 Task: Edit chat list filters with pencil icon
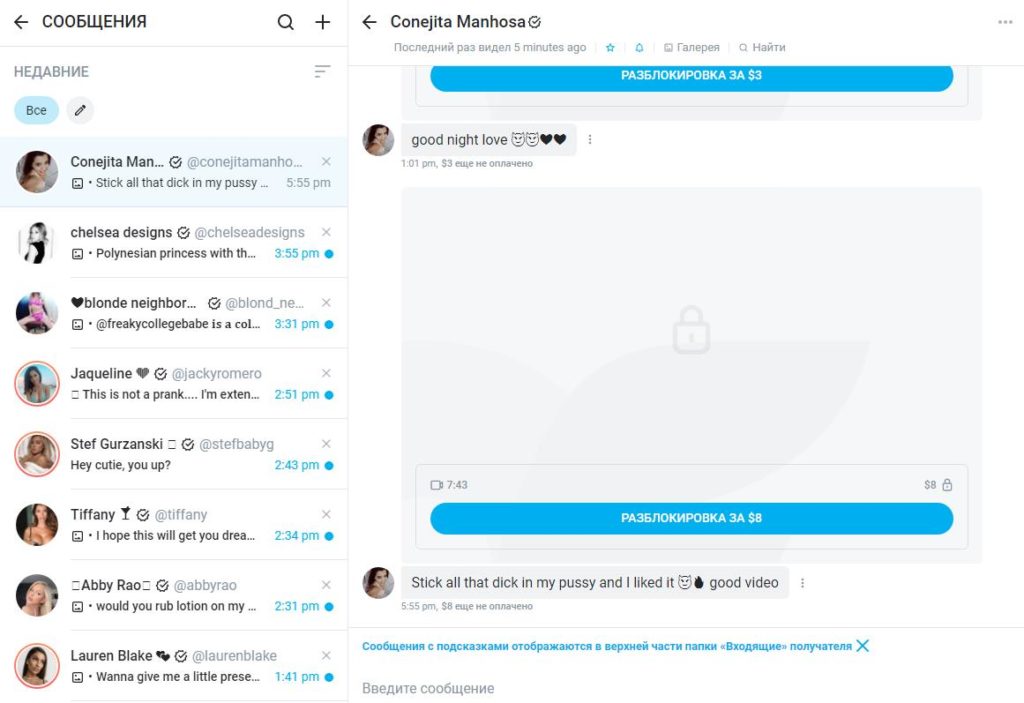[80, 110]
